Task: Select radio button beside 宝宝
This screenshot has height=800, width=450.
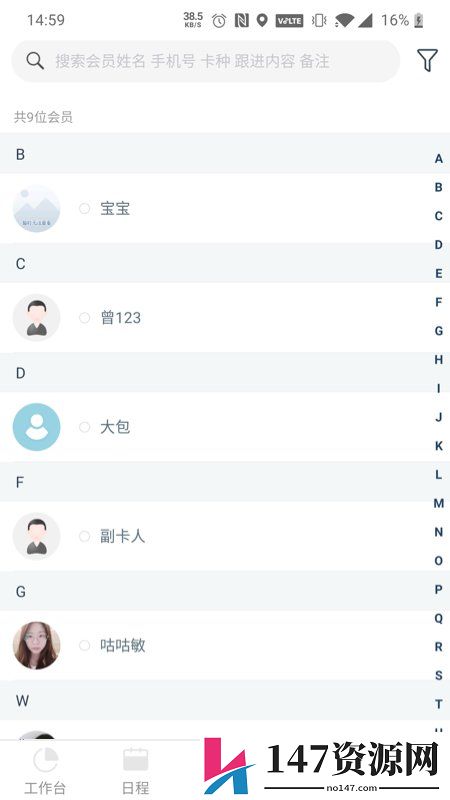Action: (x=85, y=208)
